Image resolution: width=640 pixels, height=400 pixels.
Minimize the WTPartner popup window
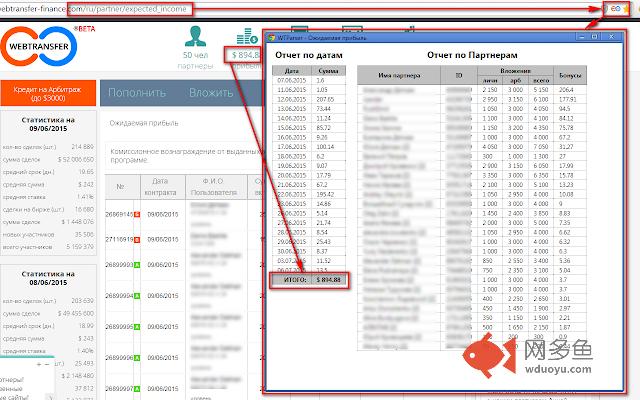point(582,37)
